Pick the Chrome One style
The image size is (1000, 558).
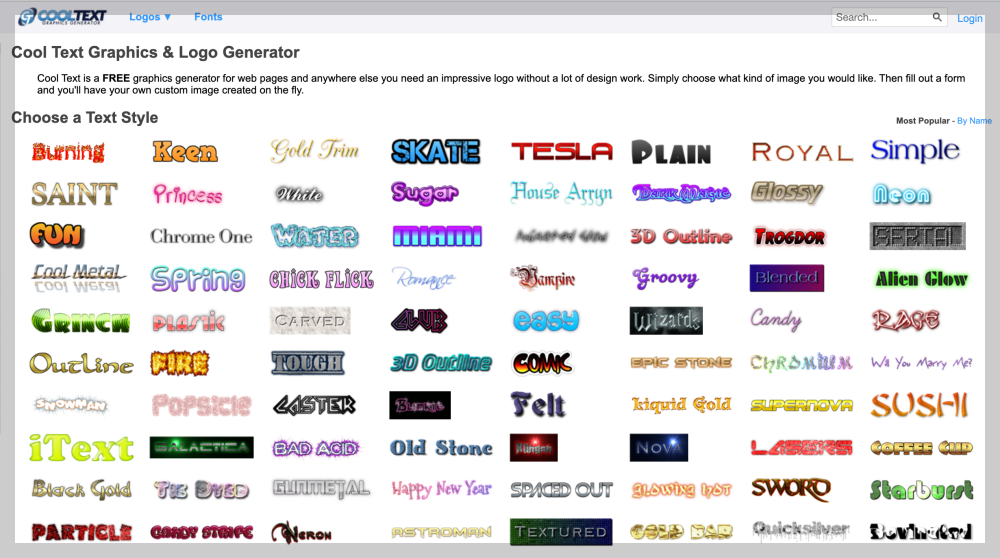[202, 237]
